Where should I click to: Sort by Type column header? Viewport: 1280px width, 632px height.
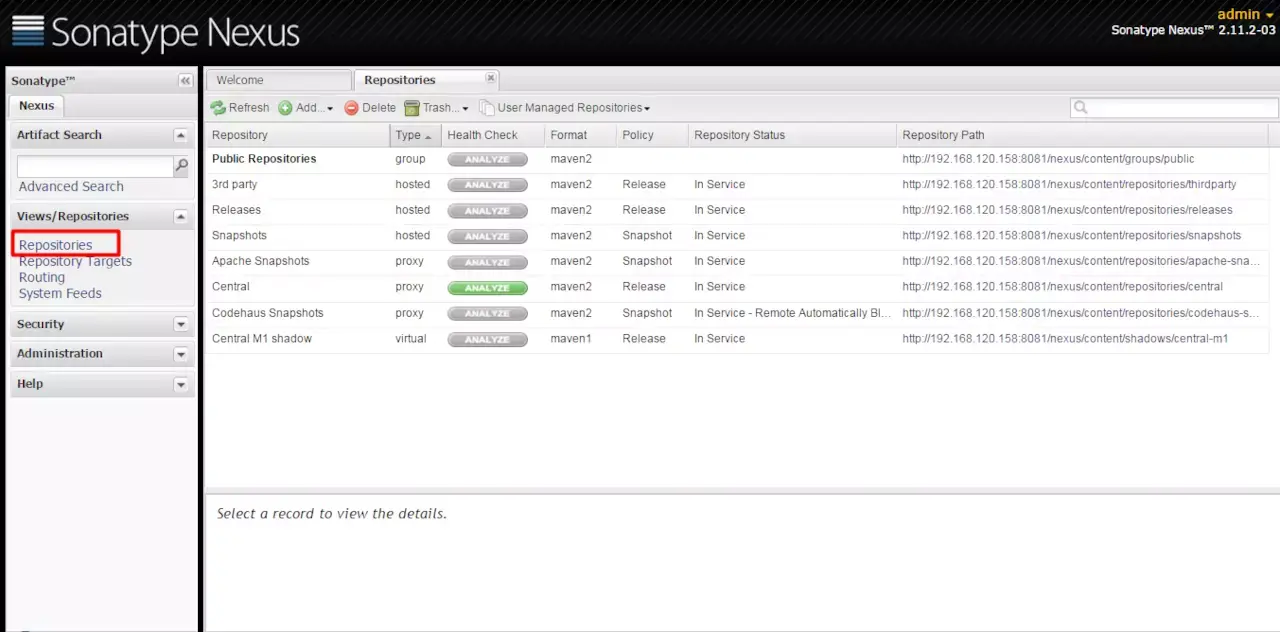(x=415, y=135)
